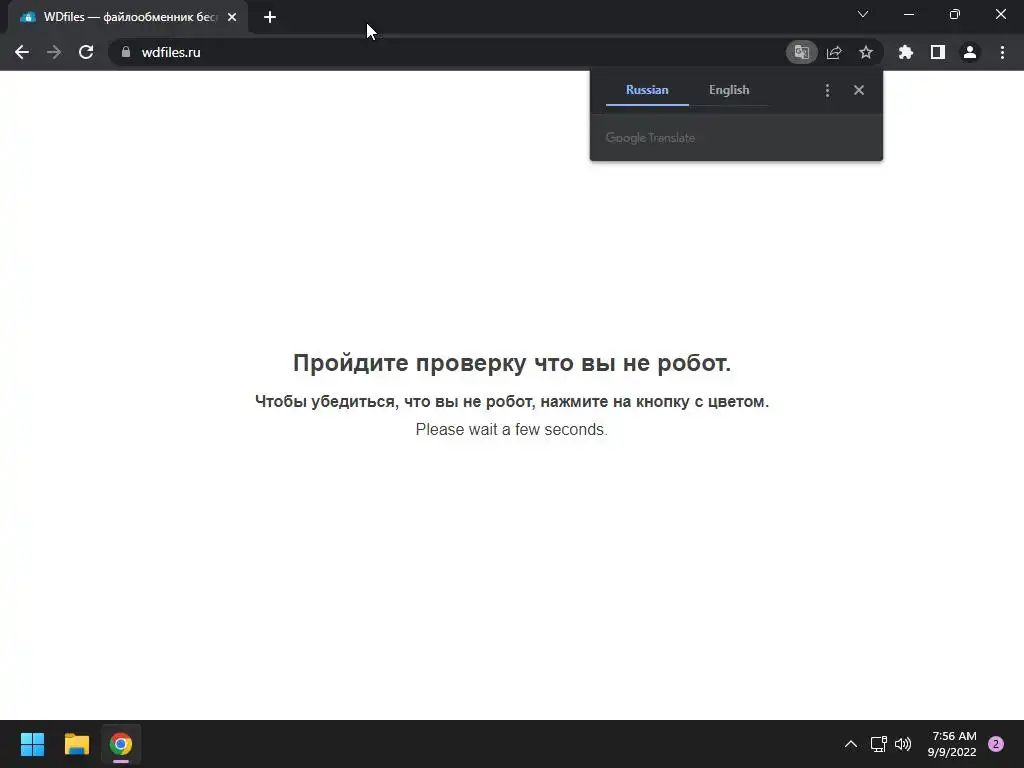This screenshot has width=1024, height=768.
Task: Close the Google Translate popup
Action: [859, 90]
